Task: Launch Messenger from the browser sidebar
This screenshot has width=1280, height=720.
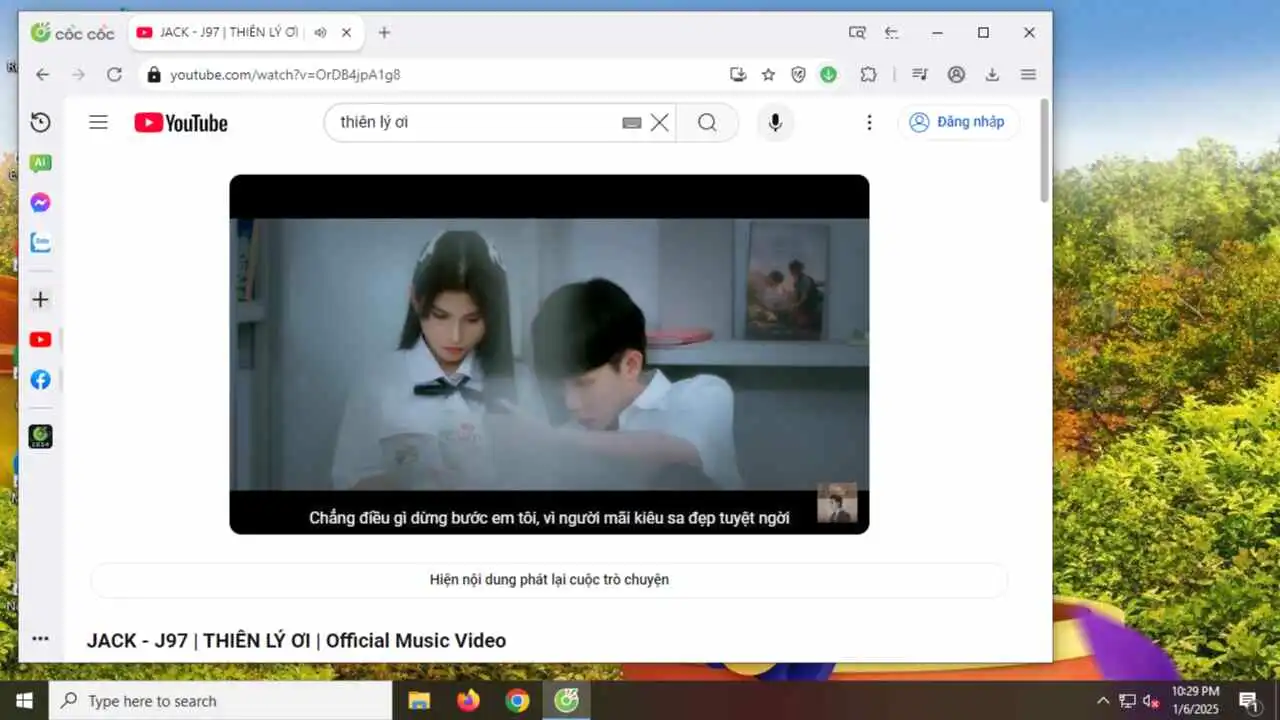Action: [x=40, y=203]
